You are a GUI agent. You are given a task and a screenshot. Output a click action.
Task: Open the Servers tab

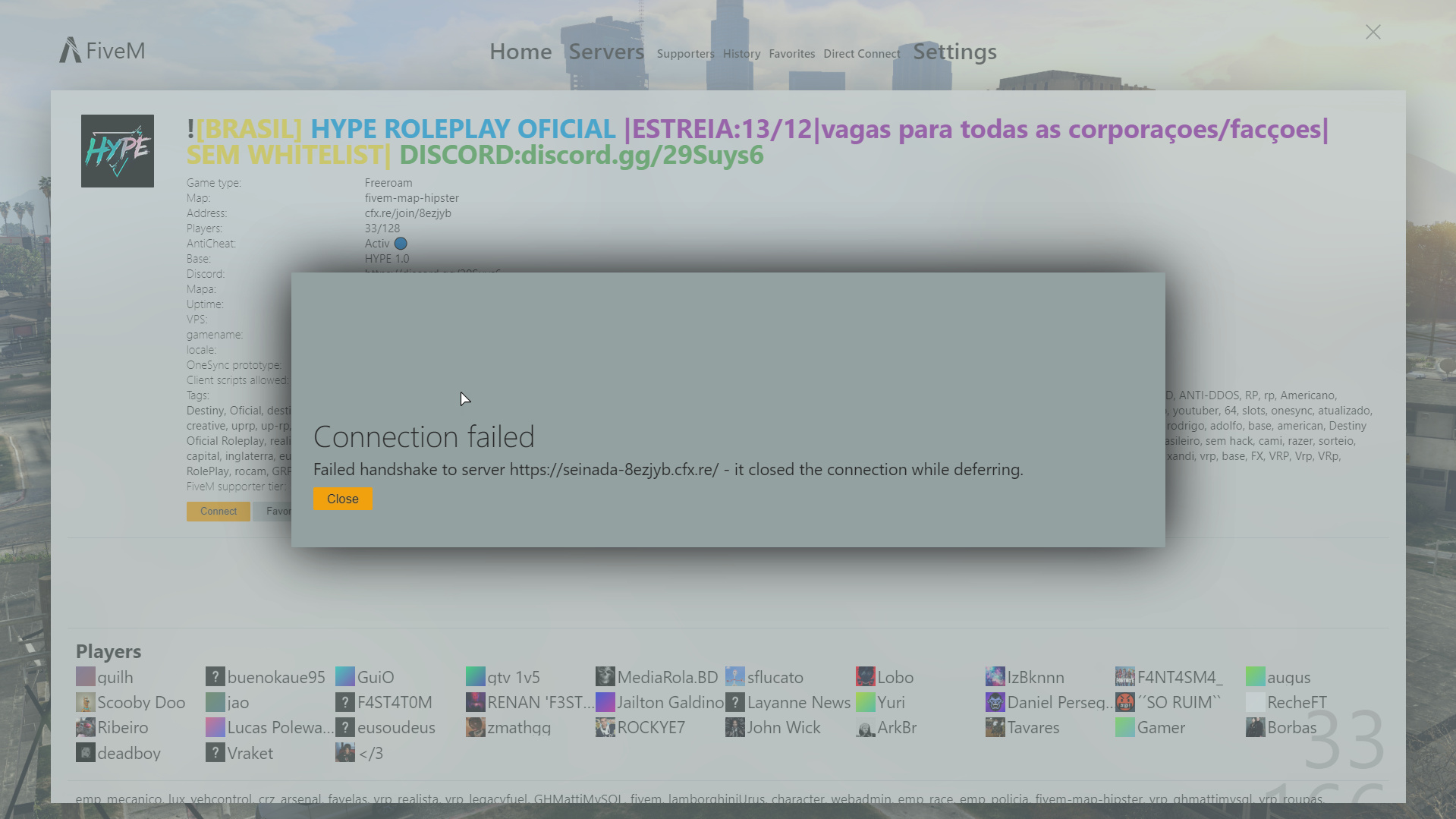tap(606, 52)
